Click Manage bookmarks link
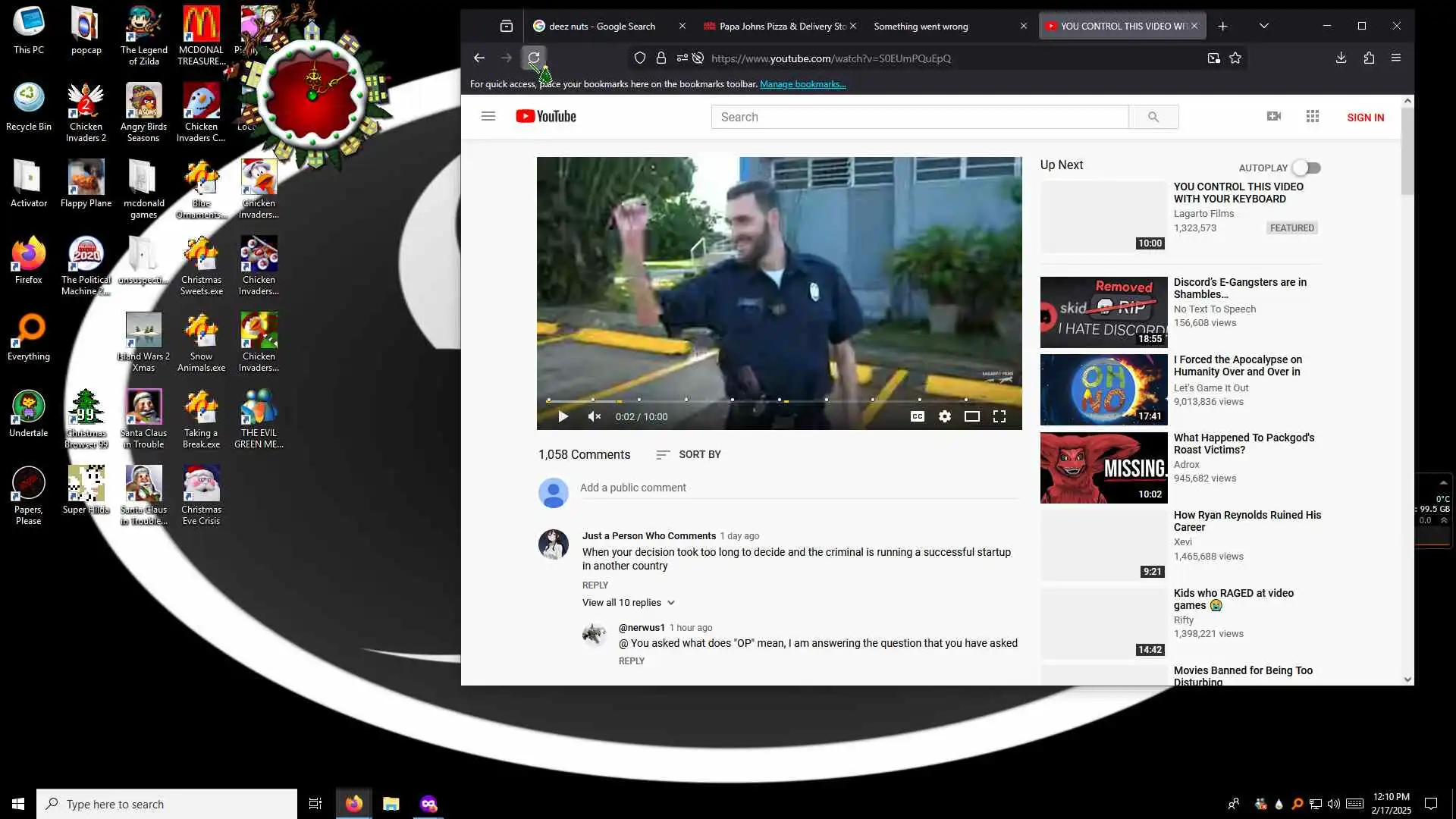The width and height of the screenshot is (1456, 819). (802, 84)
